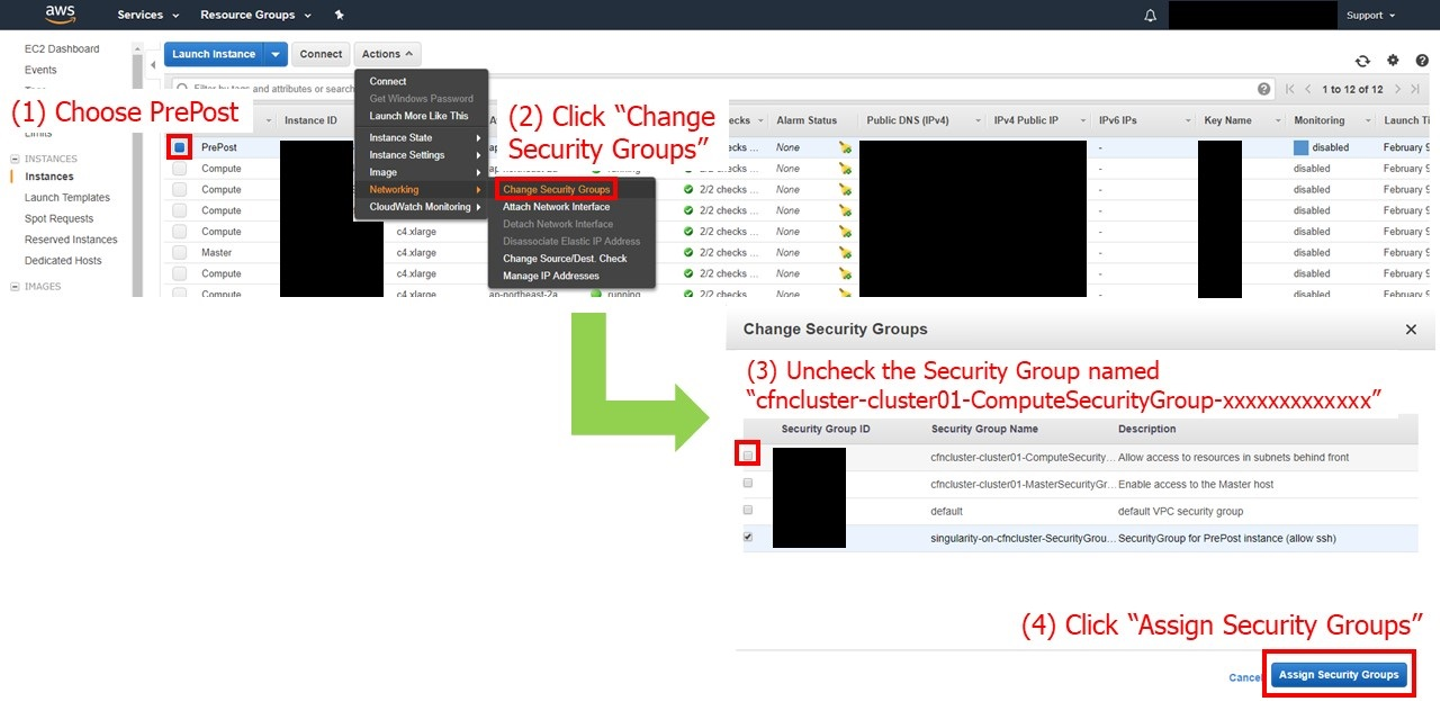
Task: Open the Launch Instance dropdown arrow
Action: [x=276, y=54]
